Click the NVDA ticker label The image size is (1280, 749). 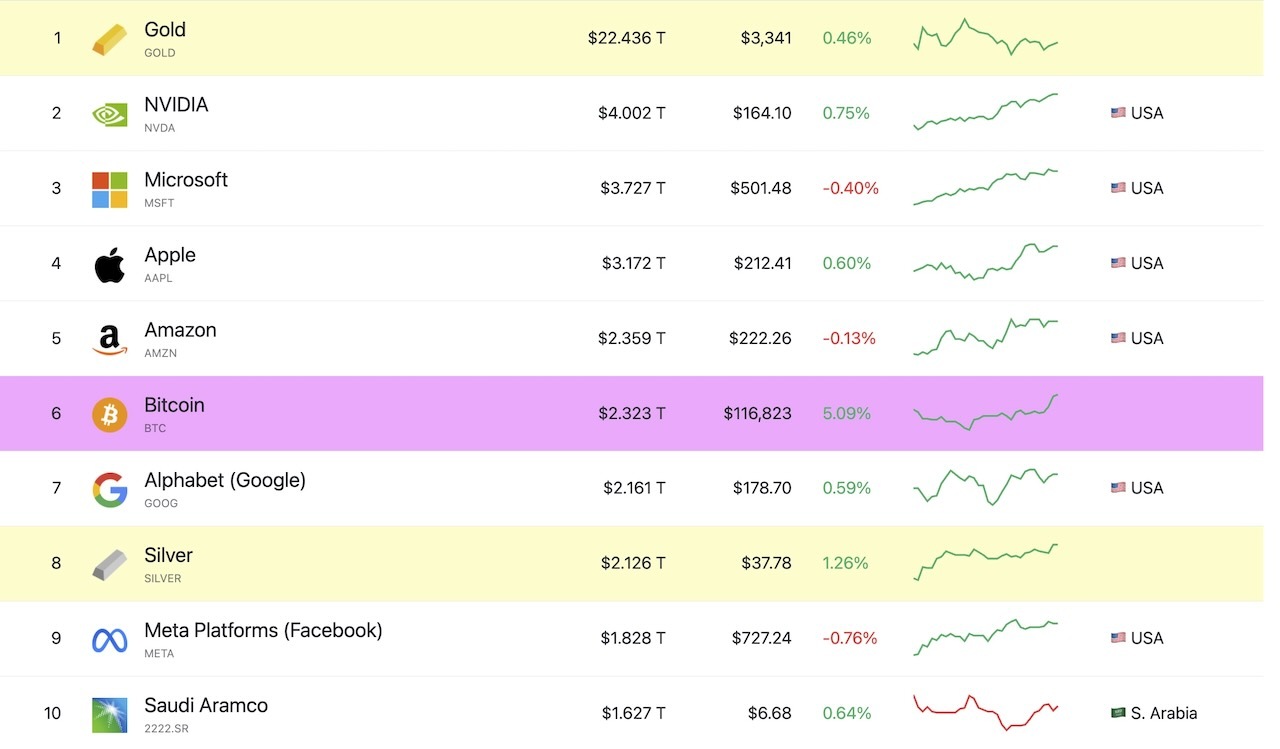(159, 128)
